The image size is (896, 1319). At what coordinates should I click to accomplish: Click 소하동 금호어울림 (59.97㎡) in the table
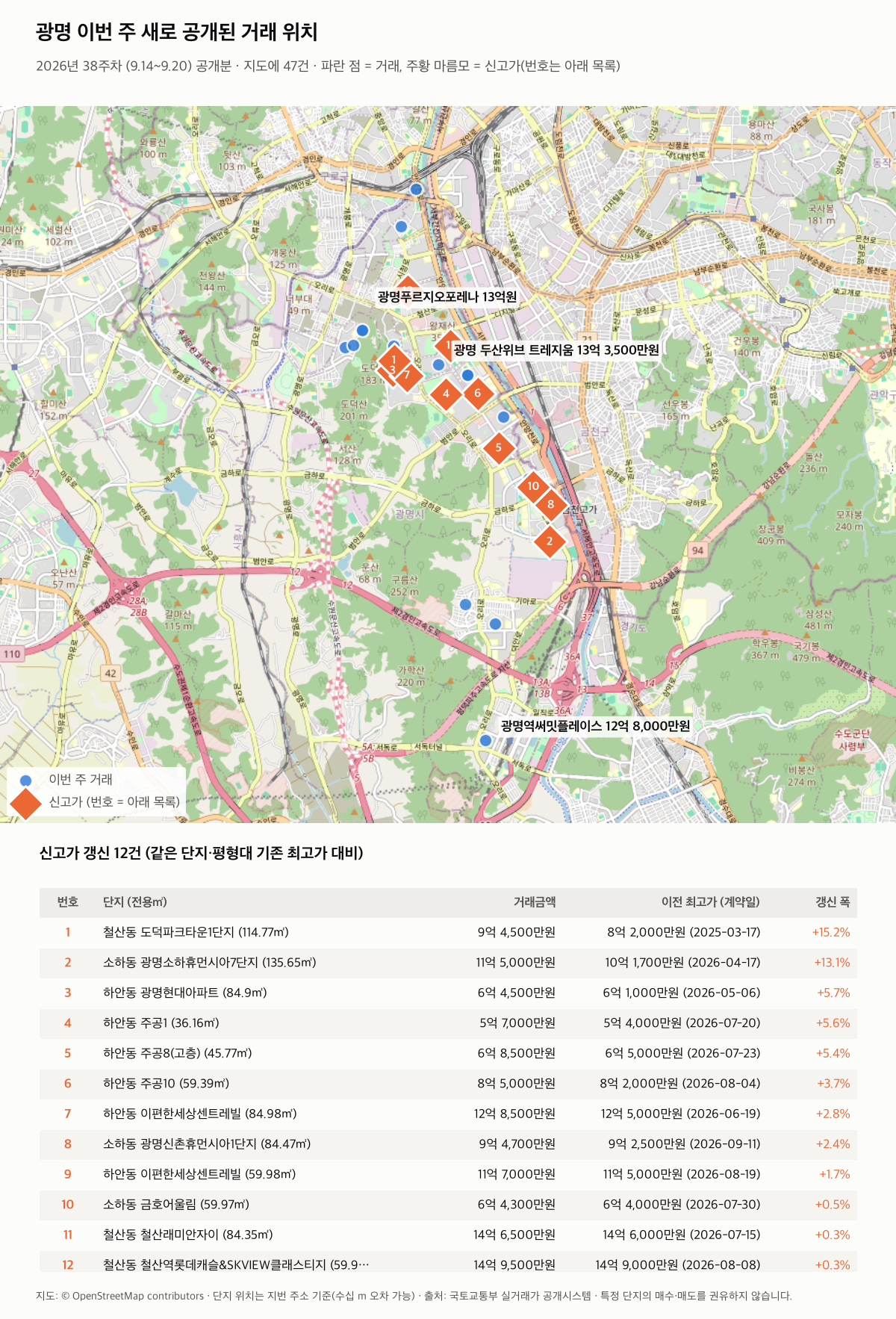[x=176, y=1205]
